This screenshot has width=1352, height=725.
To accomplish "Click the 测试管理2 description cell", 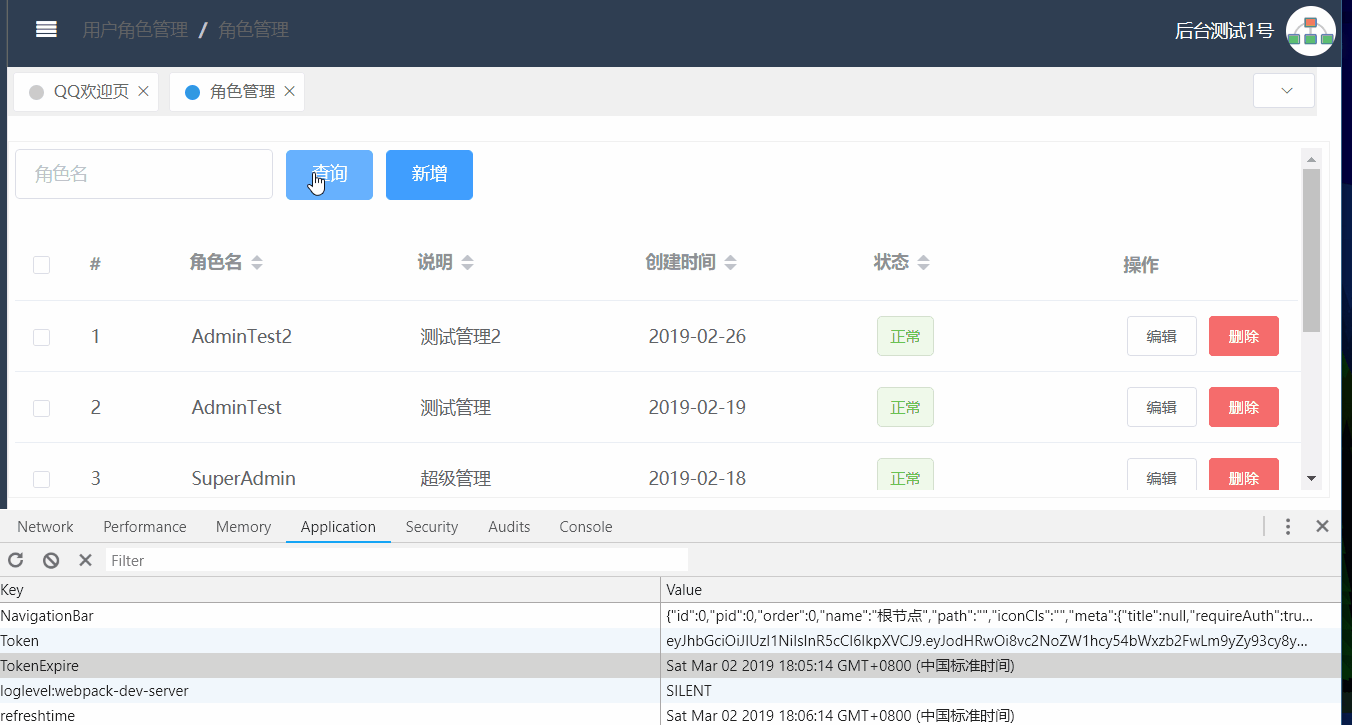I will (x=460, y=336).
